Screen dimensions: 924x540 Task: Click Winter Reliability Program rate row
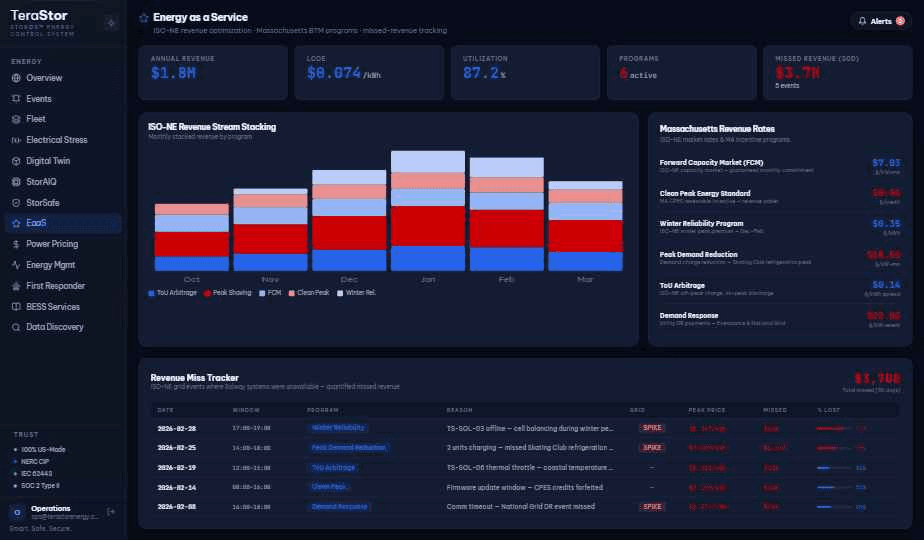[780, 227]
